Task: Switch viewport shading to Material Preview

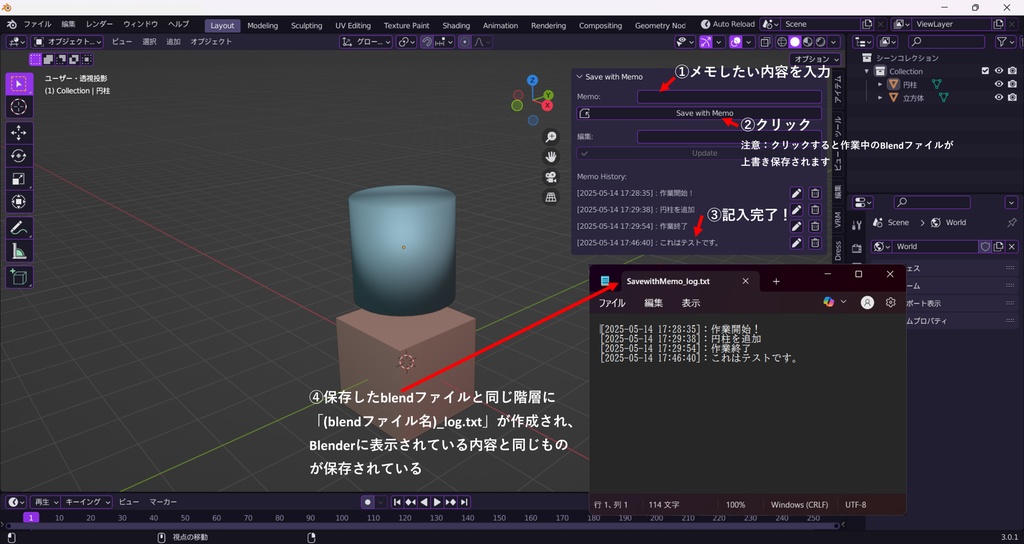Action: [x=808, y=42]
